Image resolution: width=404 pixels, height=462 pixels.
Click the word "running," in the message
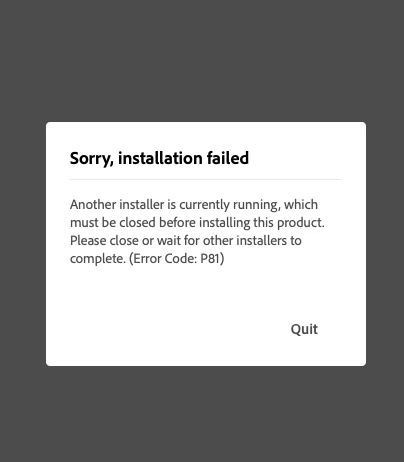257,205
